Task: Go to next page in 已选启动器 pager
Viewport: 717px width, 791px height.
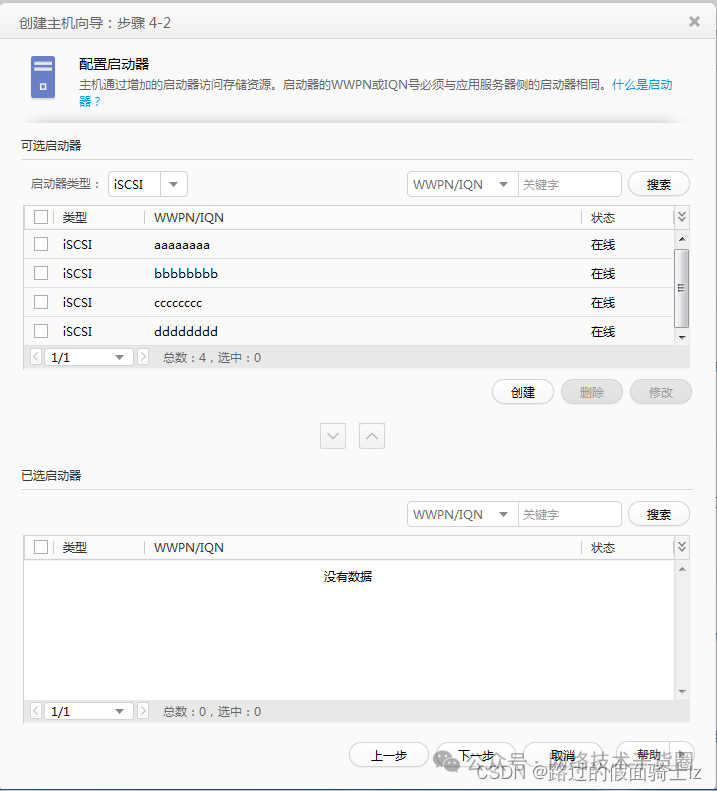Action: pyautogui.click(x=143, y=711)
